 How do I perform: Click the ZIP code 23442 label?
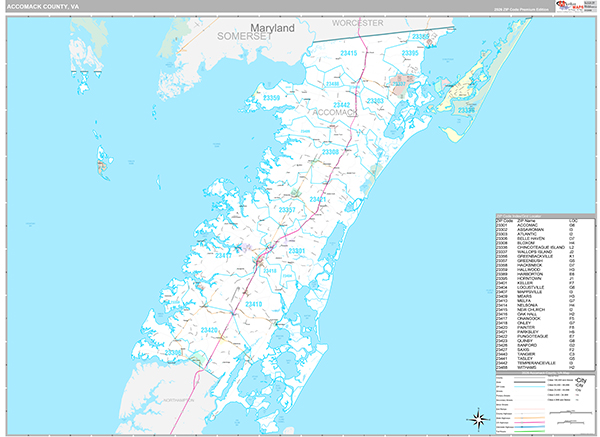tap(343, 104)
